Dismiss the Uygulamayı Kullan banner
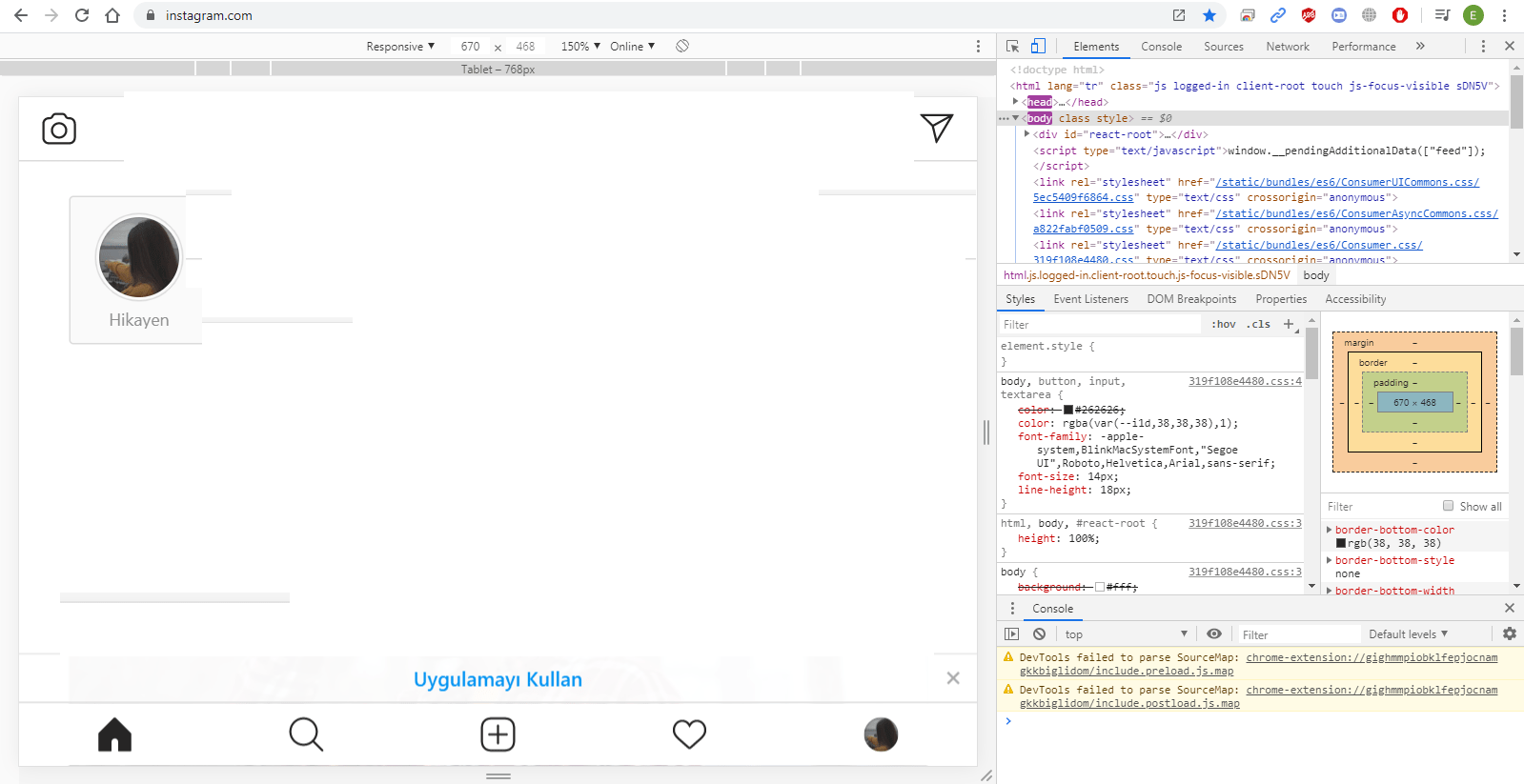This screenshot has width=1524, height=784. click(953, 678)
